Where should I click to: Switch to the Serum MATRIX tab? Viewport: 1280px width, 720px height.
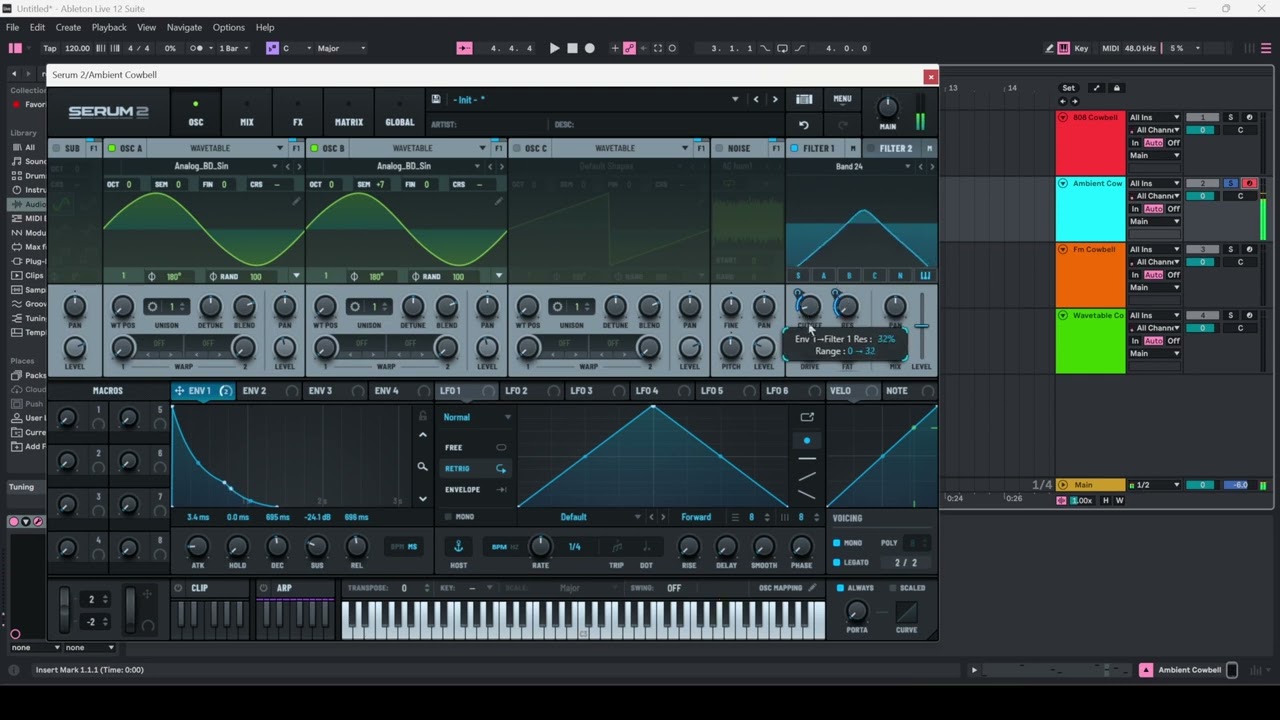pyautogui.click(x=348, y=114)
